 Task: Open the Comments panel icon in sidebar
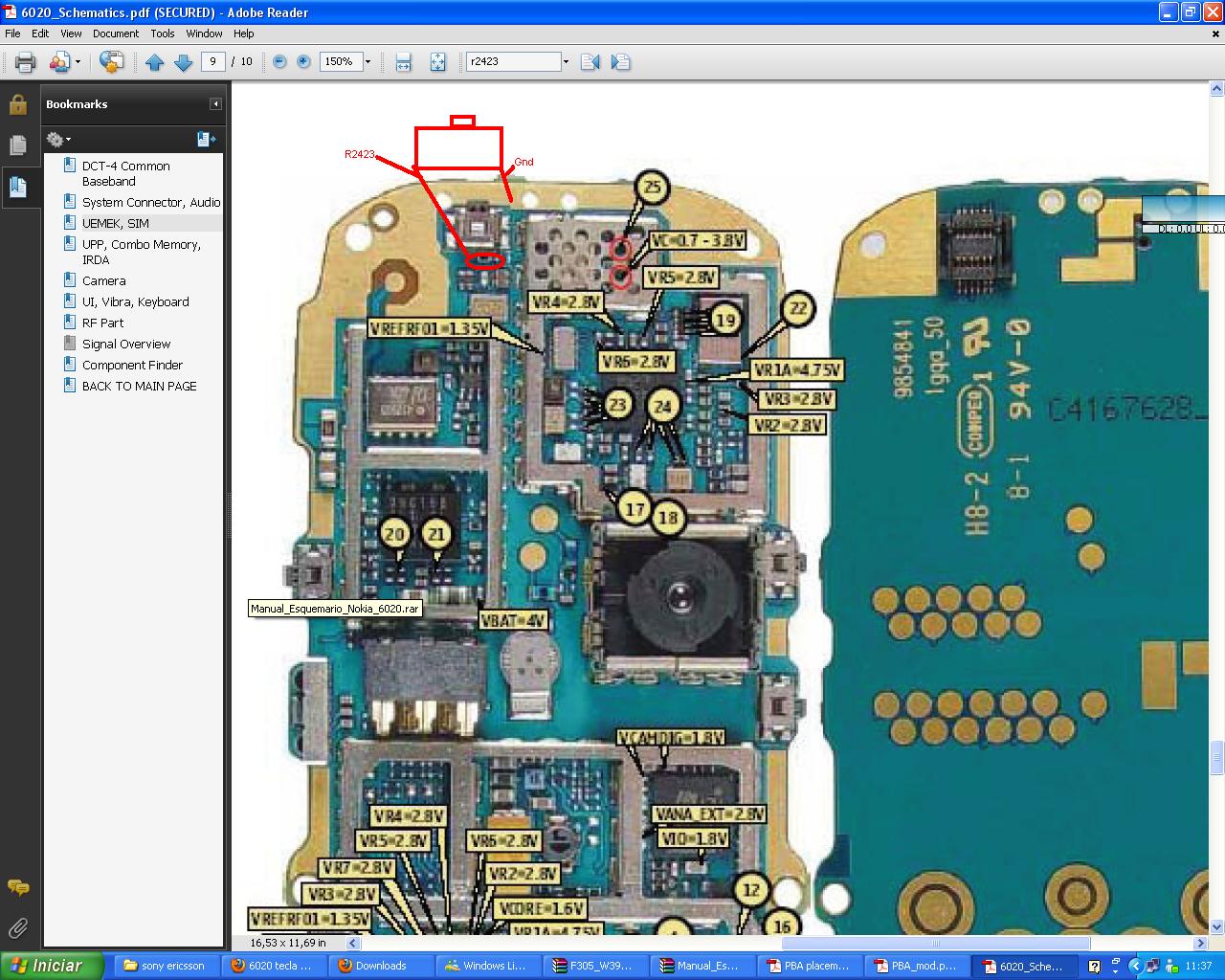coord(17,887)
